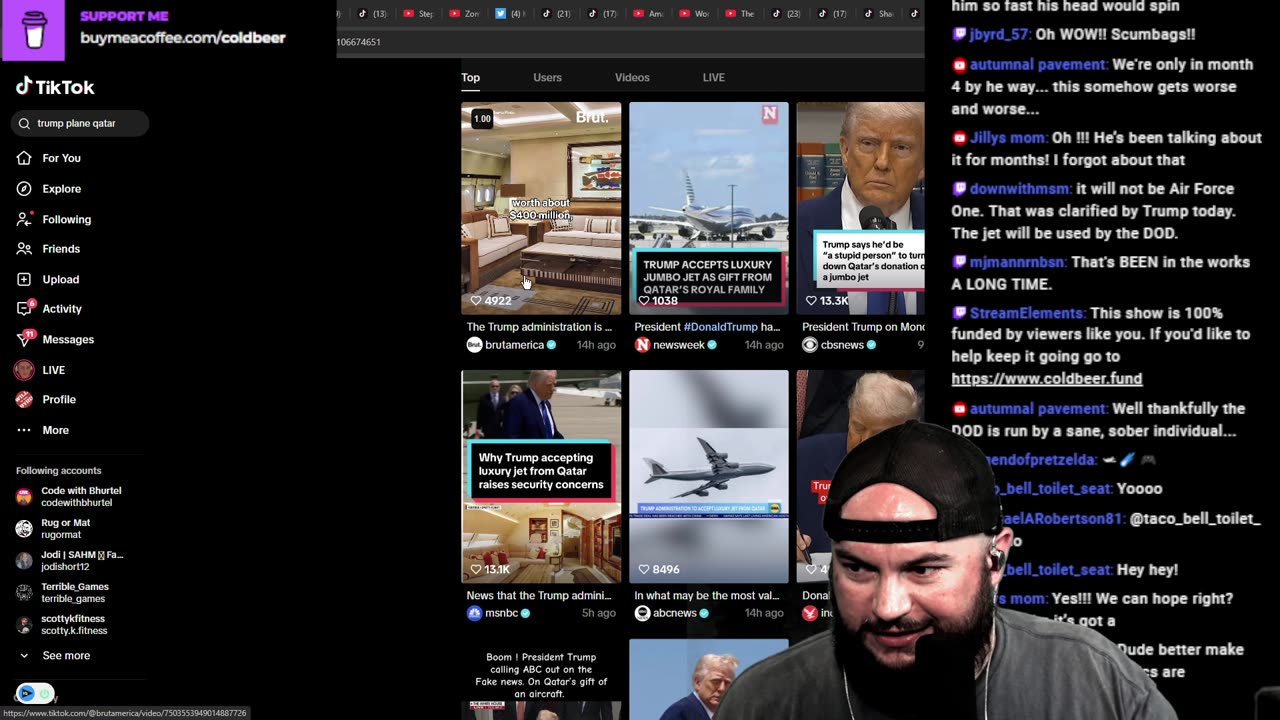Screen dimensions: 1280x720
Task: Visit the cbsnews profile
Action: click(x=842, y=345)
